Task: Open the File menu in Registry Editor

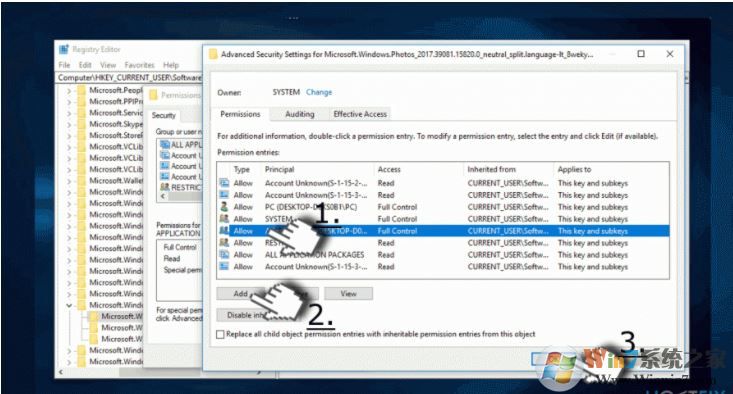Action: [65, 65]
